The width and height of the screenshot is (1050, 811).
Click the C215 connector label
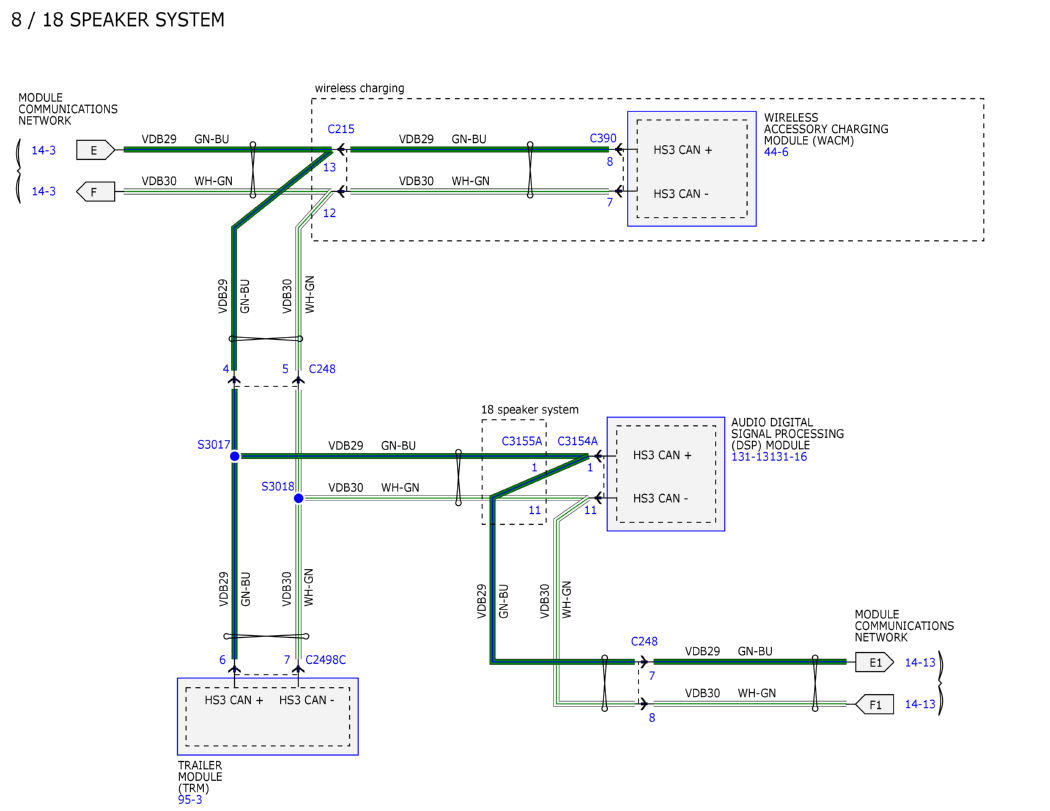(340, 129)
